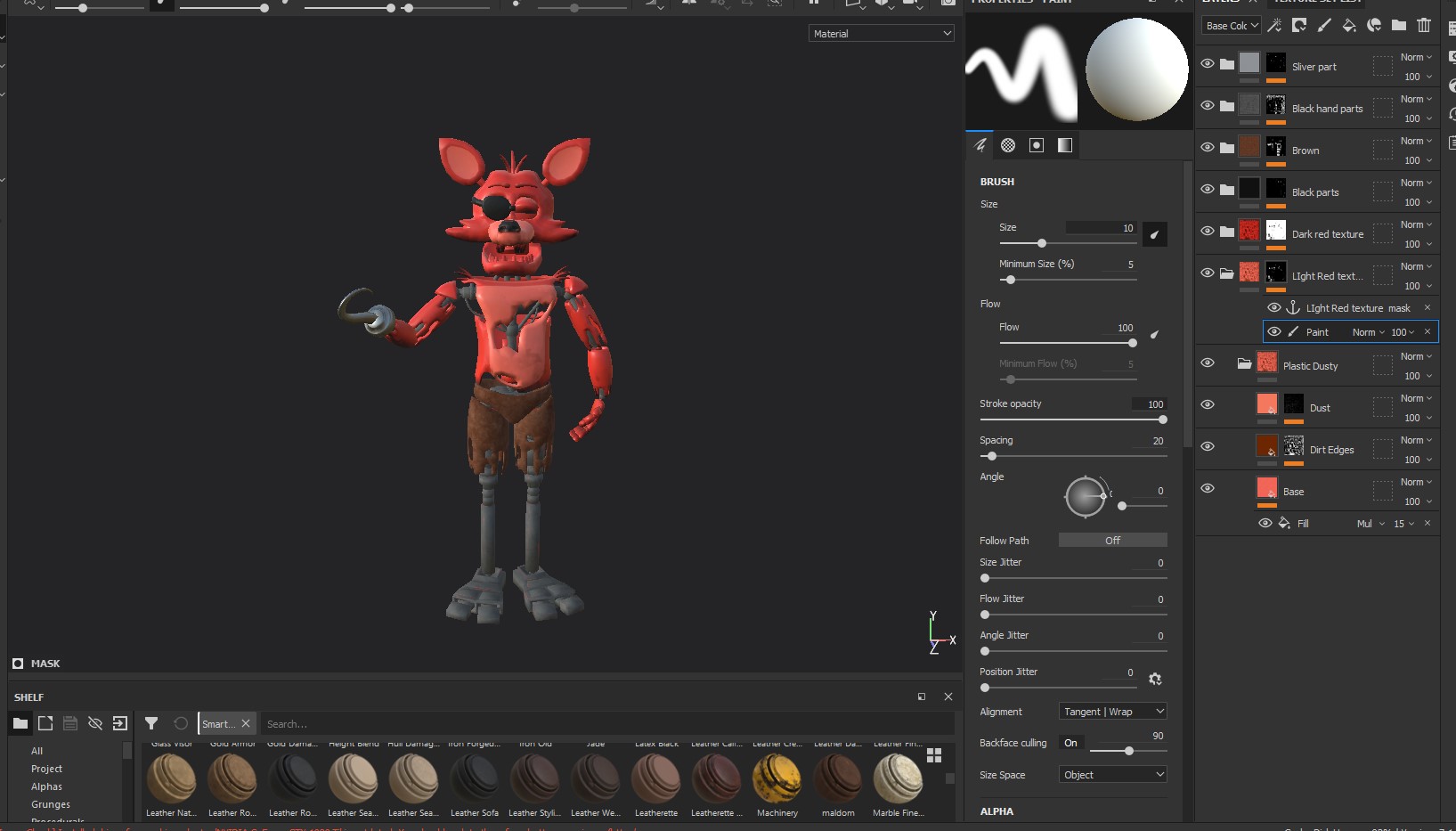
Task: Hide the Black hand parts layer
Action: point(1208,105)
